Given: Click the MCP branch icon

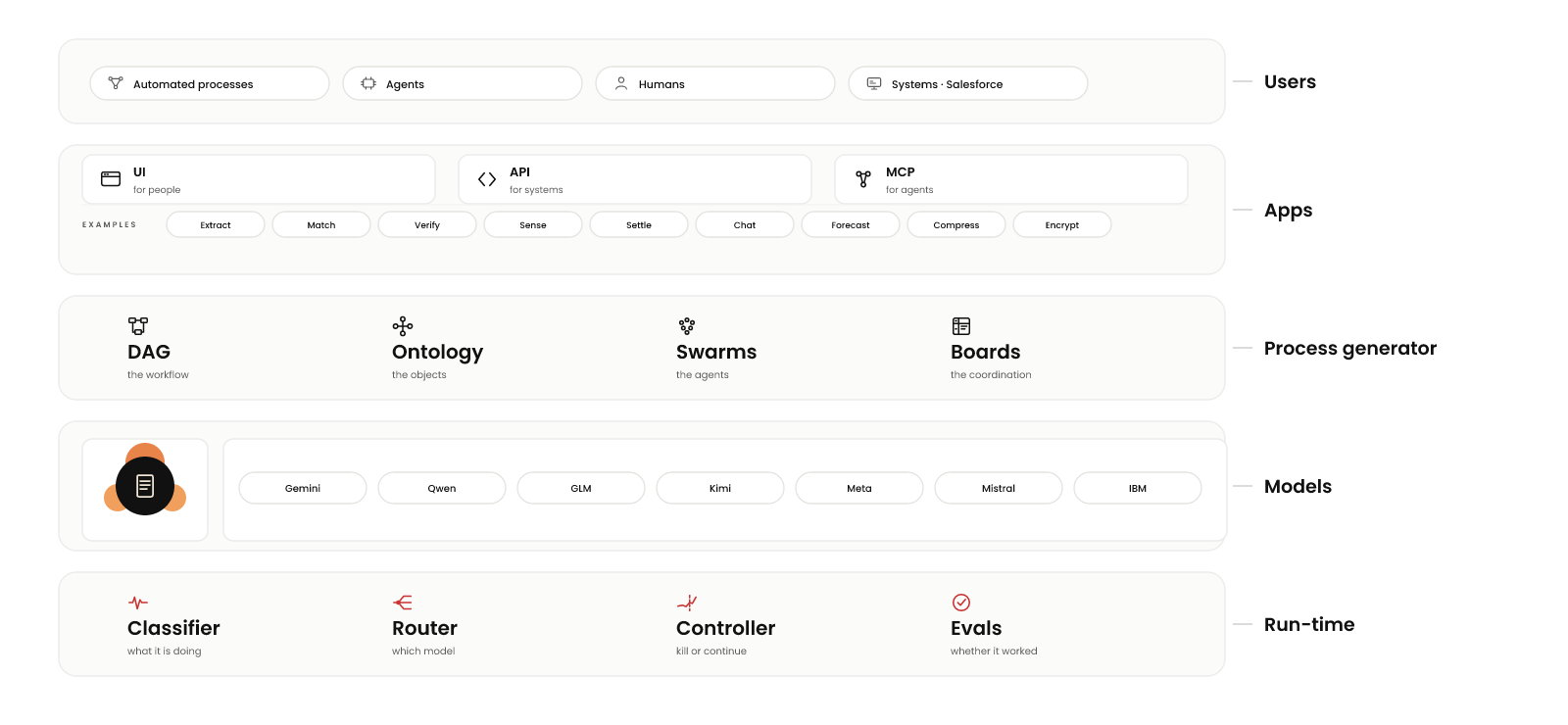Looking at the screenshot, I should pyautogui.click(x=863, y=179).
